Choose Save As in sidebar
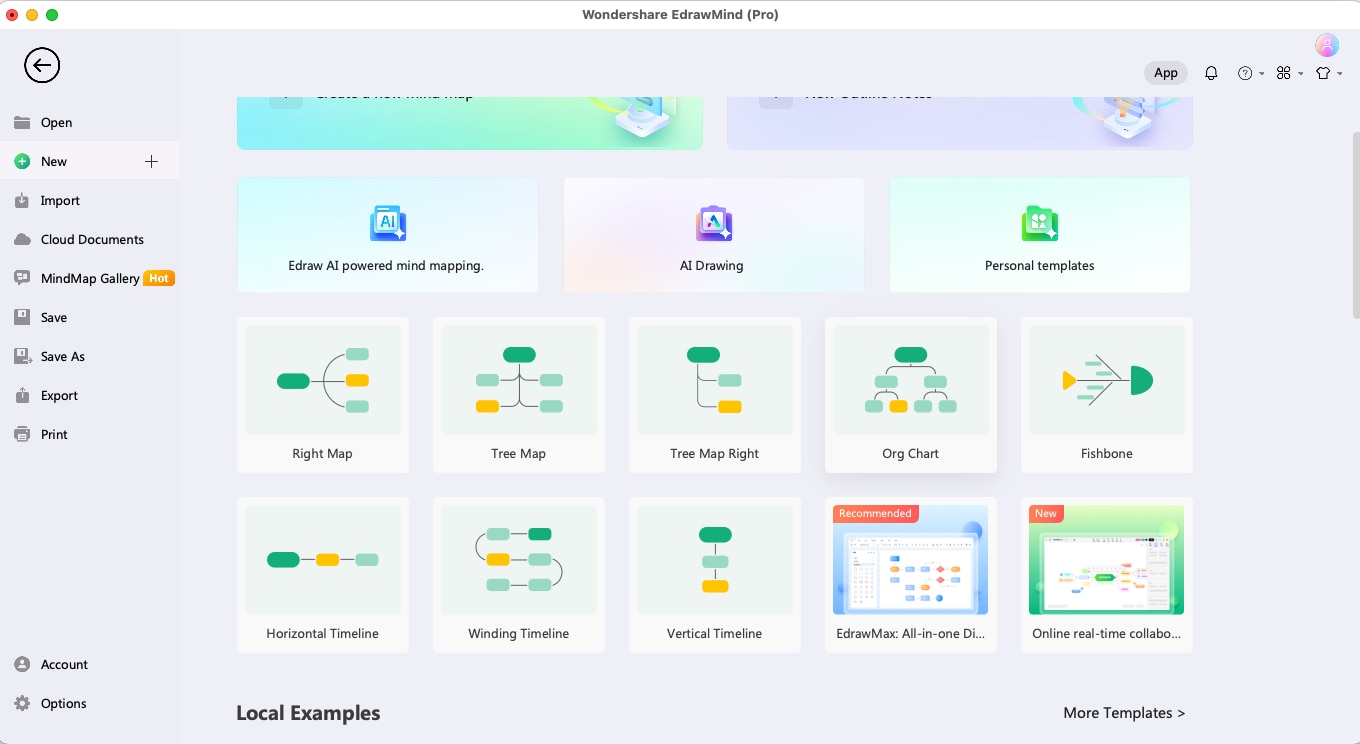The height and width of the screenshot is (744, 1360). point(90,356)
